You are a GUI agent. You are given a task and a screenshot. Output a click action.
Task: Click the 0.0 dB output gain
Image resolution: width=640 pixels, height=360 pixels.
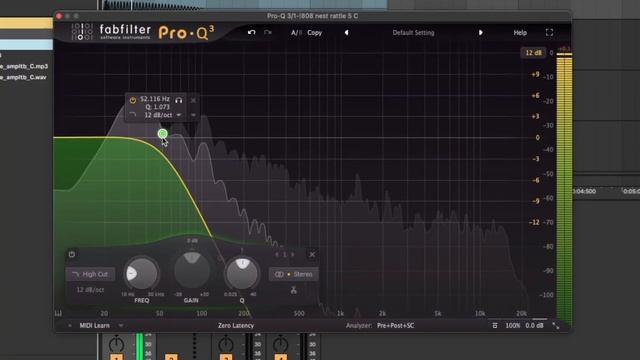(534, 325)
